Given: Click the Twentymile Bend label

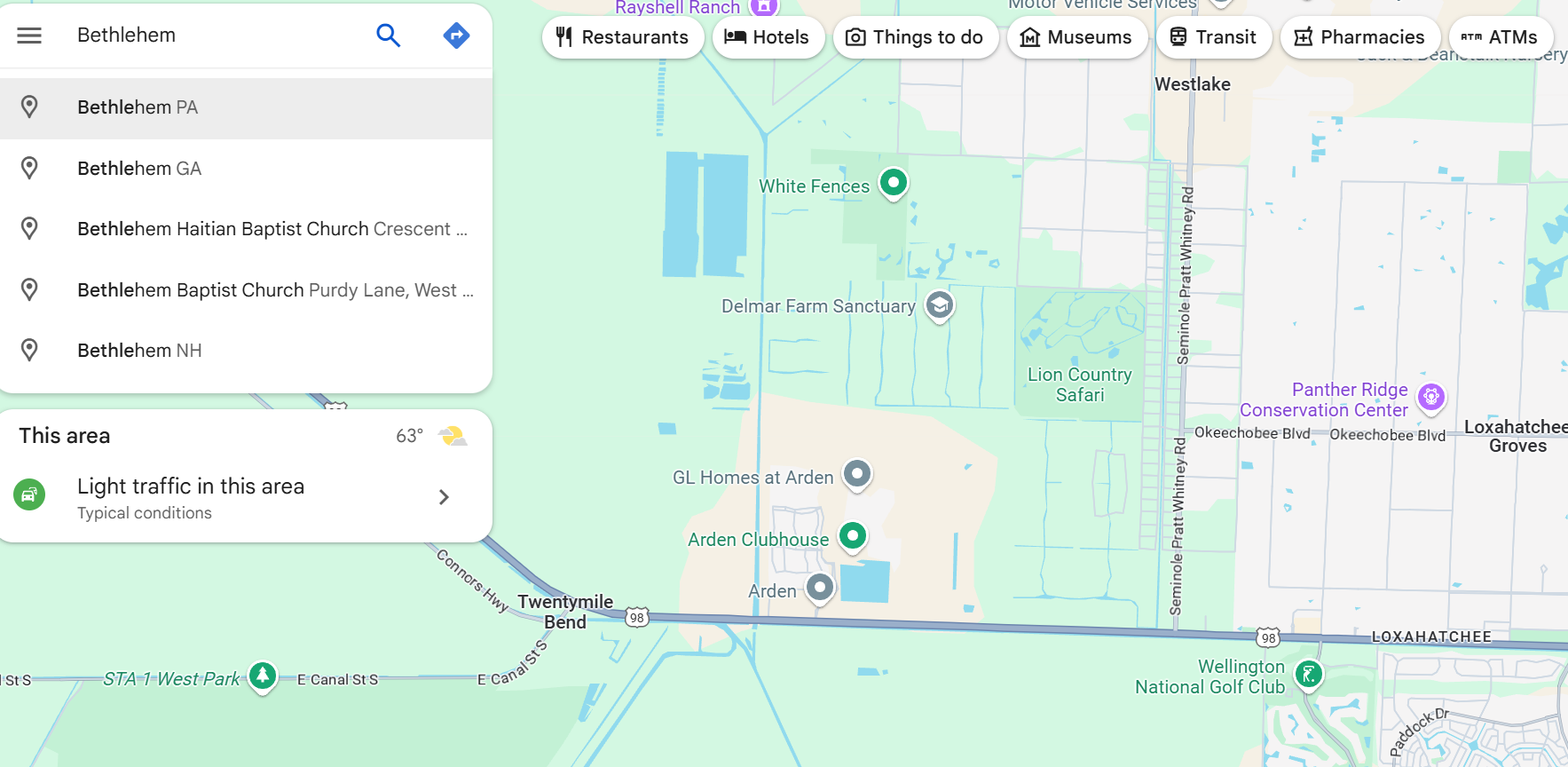Looking at the screenshot, I should (565, 612).
